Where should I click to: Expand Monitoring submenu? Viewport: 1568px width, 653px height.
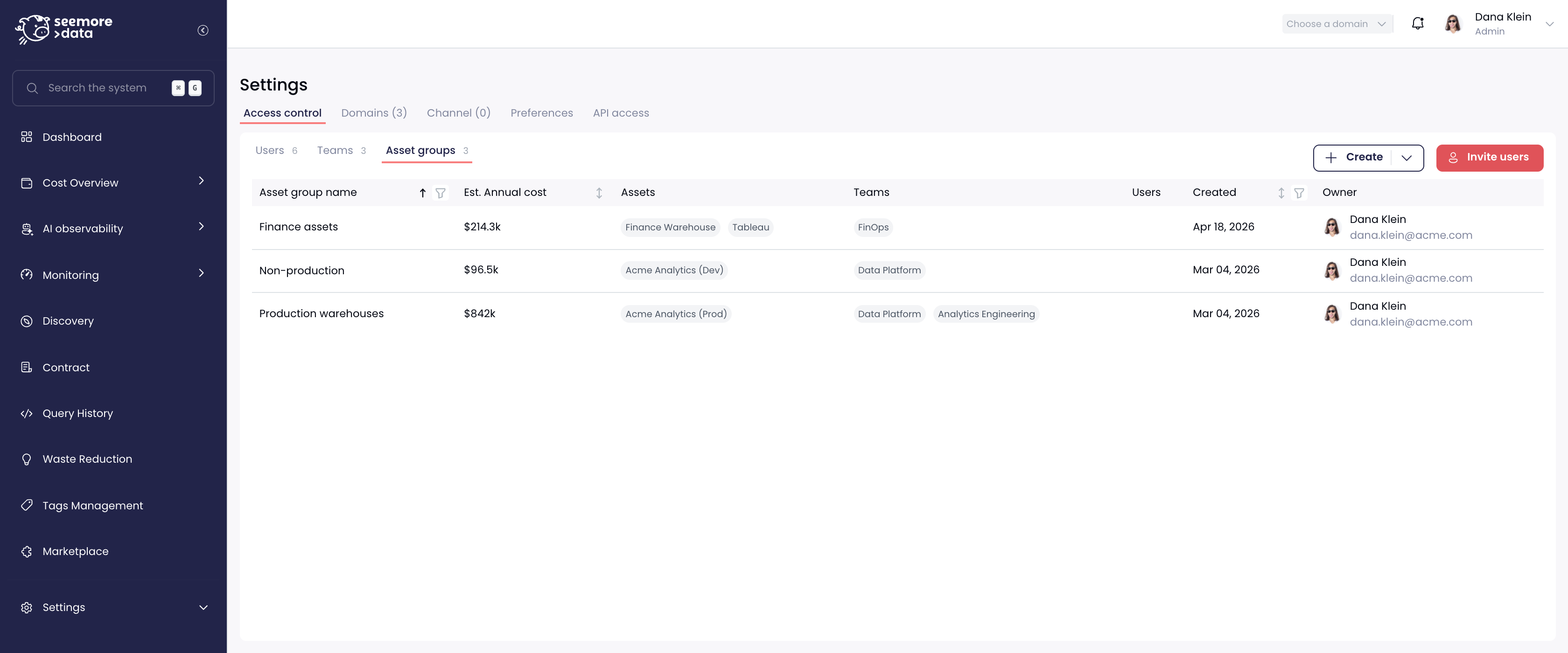coord(202,273)
